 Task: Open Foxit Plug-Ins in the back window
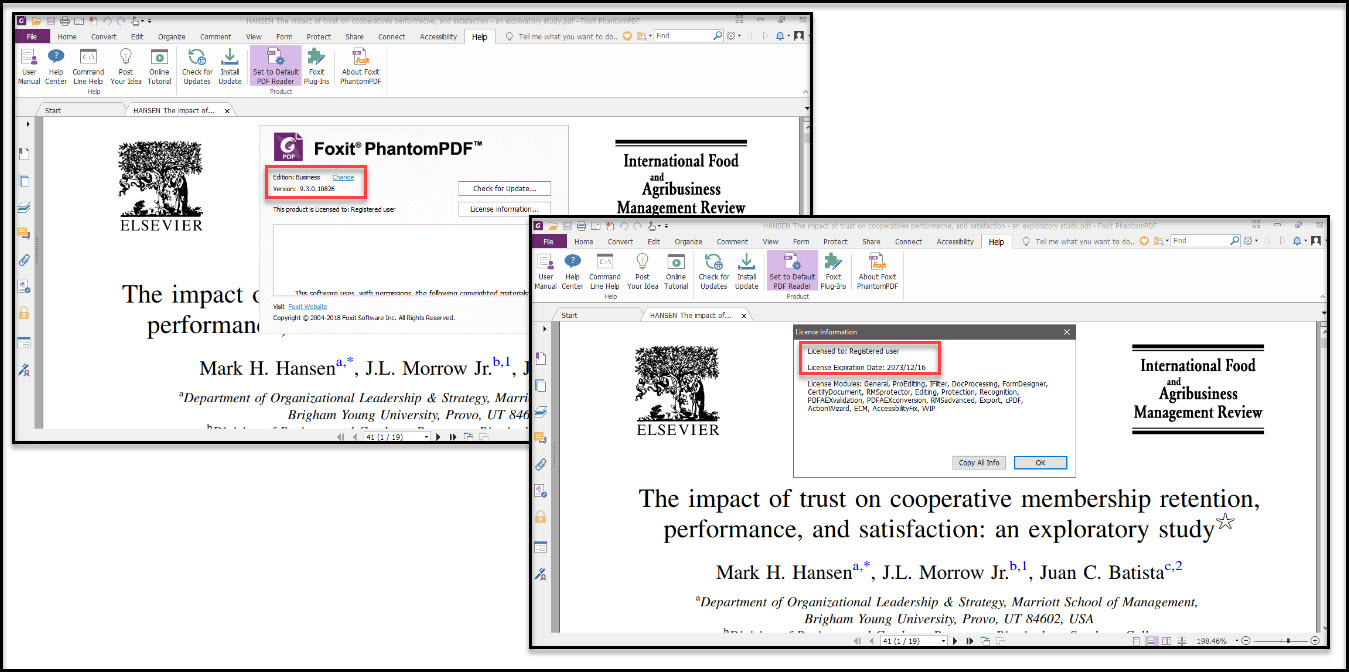pyautogui.click(x=316, y=66)
